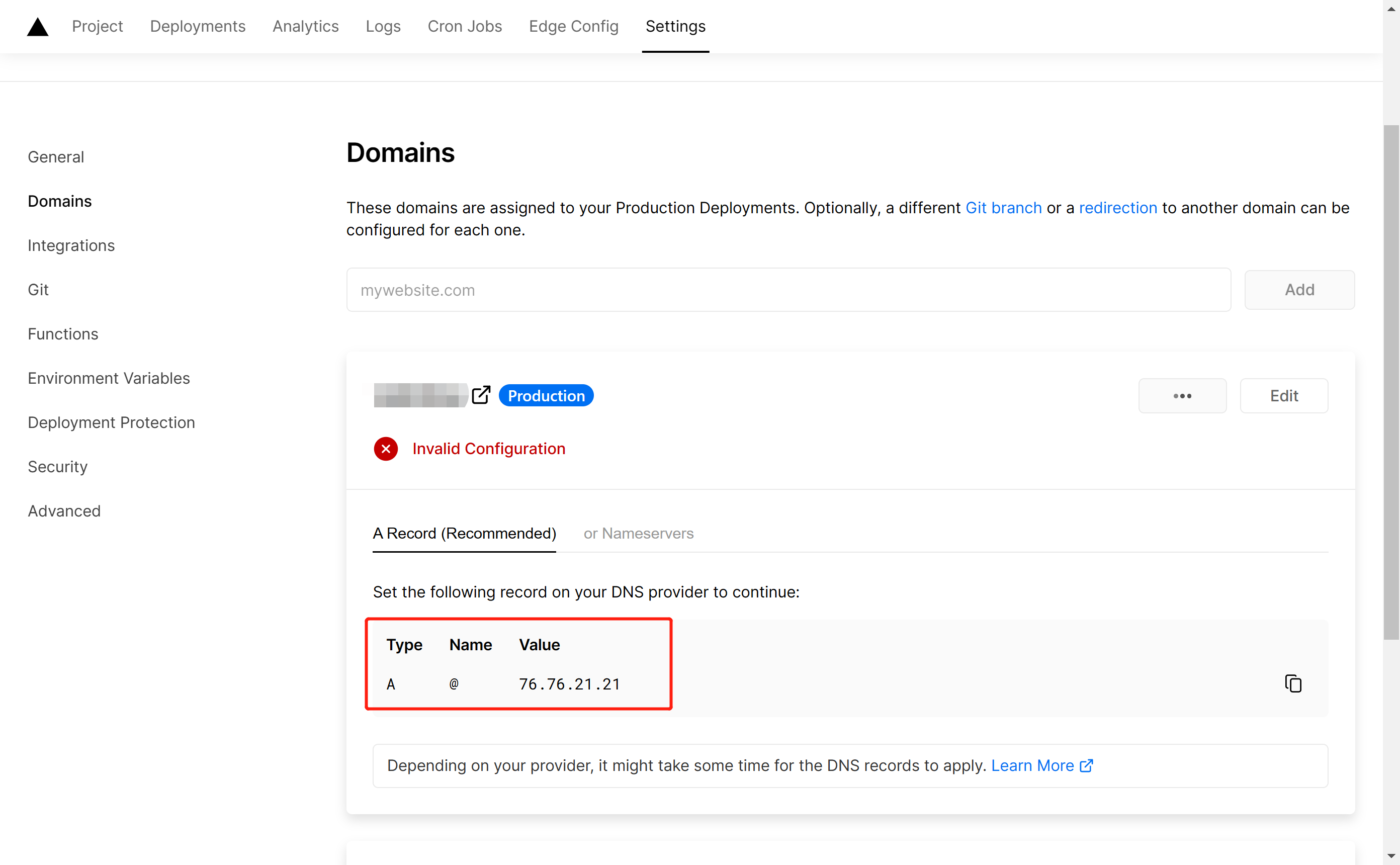
Task: Focus the mywebsite.com domain input field
Action: (788, 290)
